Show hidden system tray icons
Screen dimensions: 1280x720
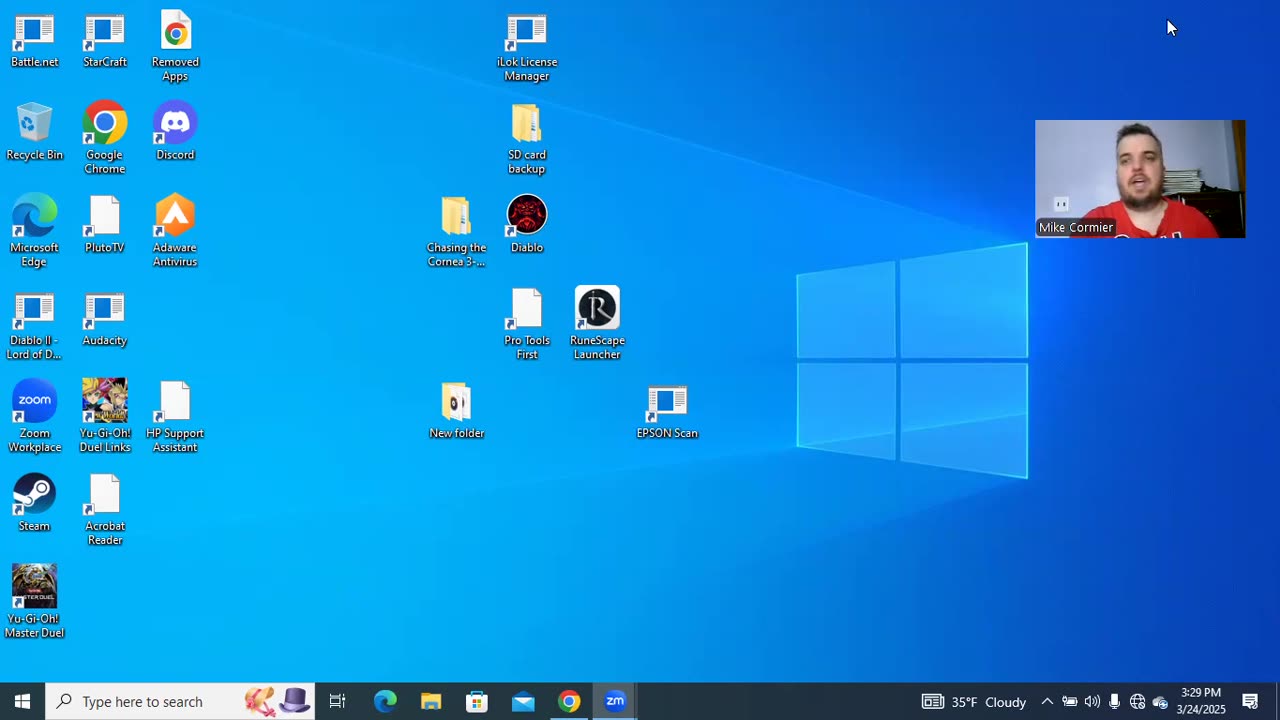click(x=1047, y=701)
